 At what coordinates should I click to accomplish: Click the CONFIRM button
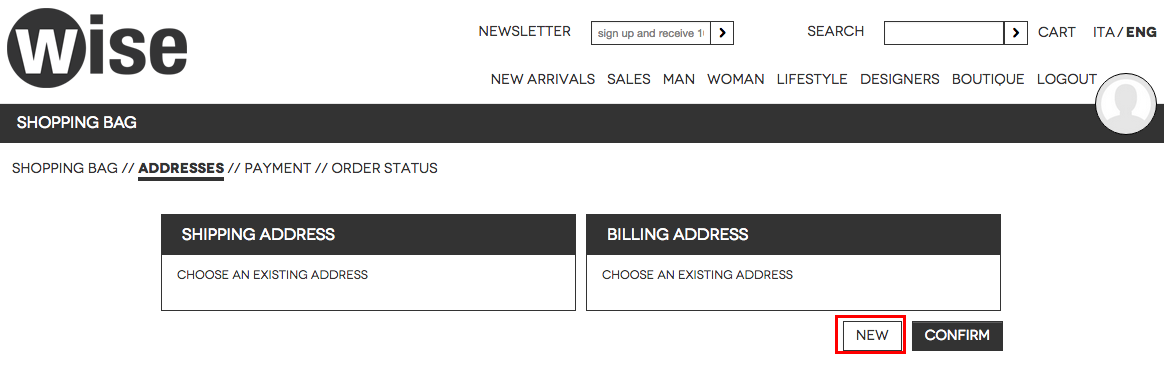[x=957, y=335]
